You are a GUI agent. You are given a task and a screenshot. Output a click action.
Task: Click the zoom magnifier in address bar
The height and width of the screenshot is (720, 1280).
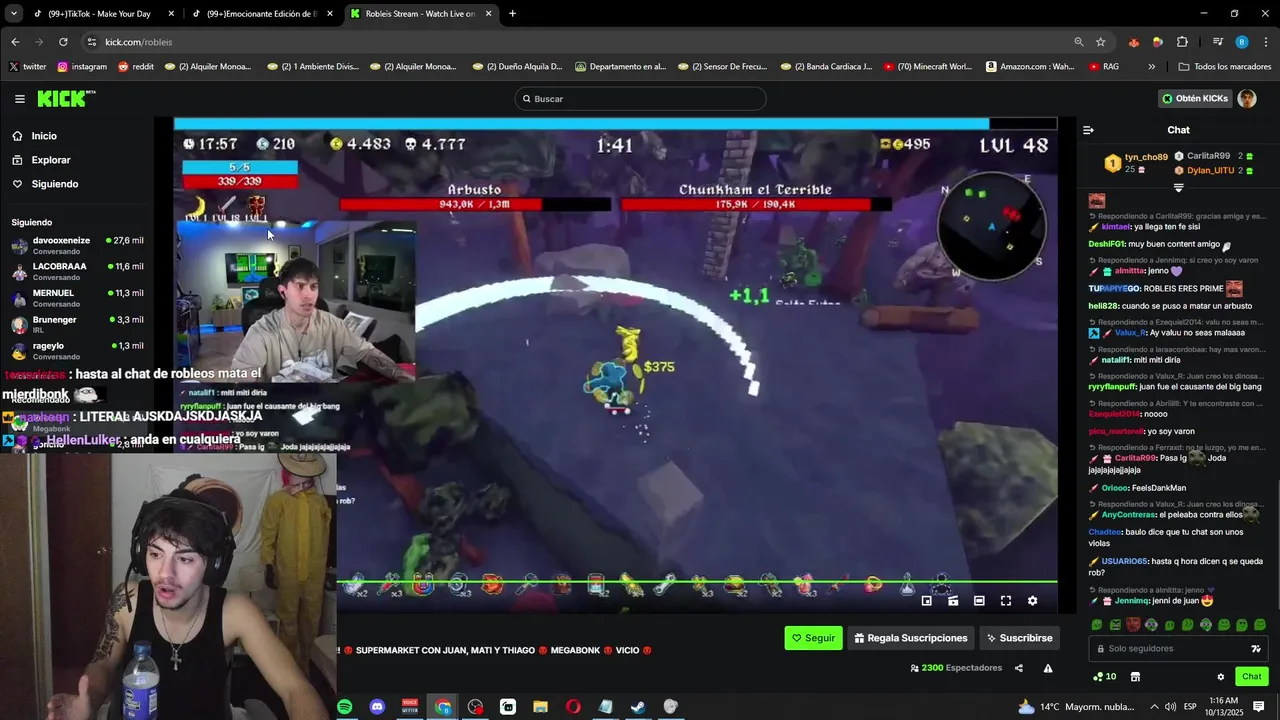point(1078,42)
